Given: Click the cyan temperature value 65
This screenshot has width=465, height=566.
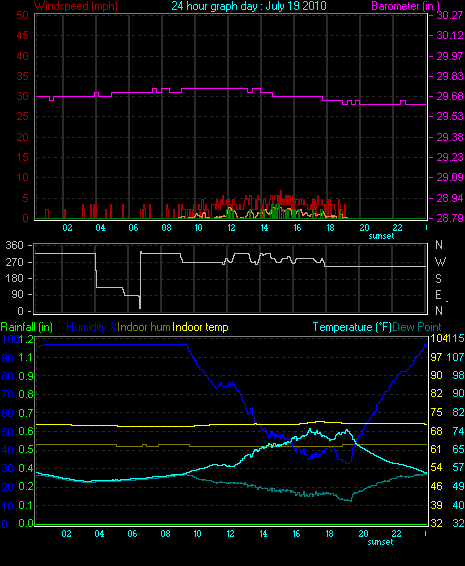Looking at the screenshot, I should 459,449.
